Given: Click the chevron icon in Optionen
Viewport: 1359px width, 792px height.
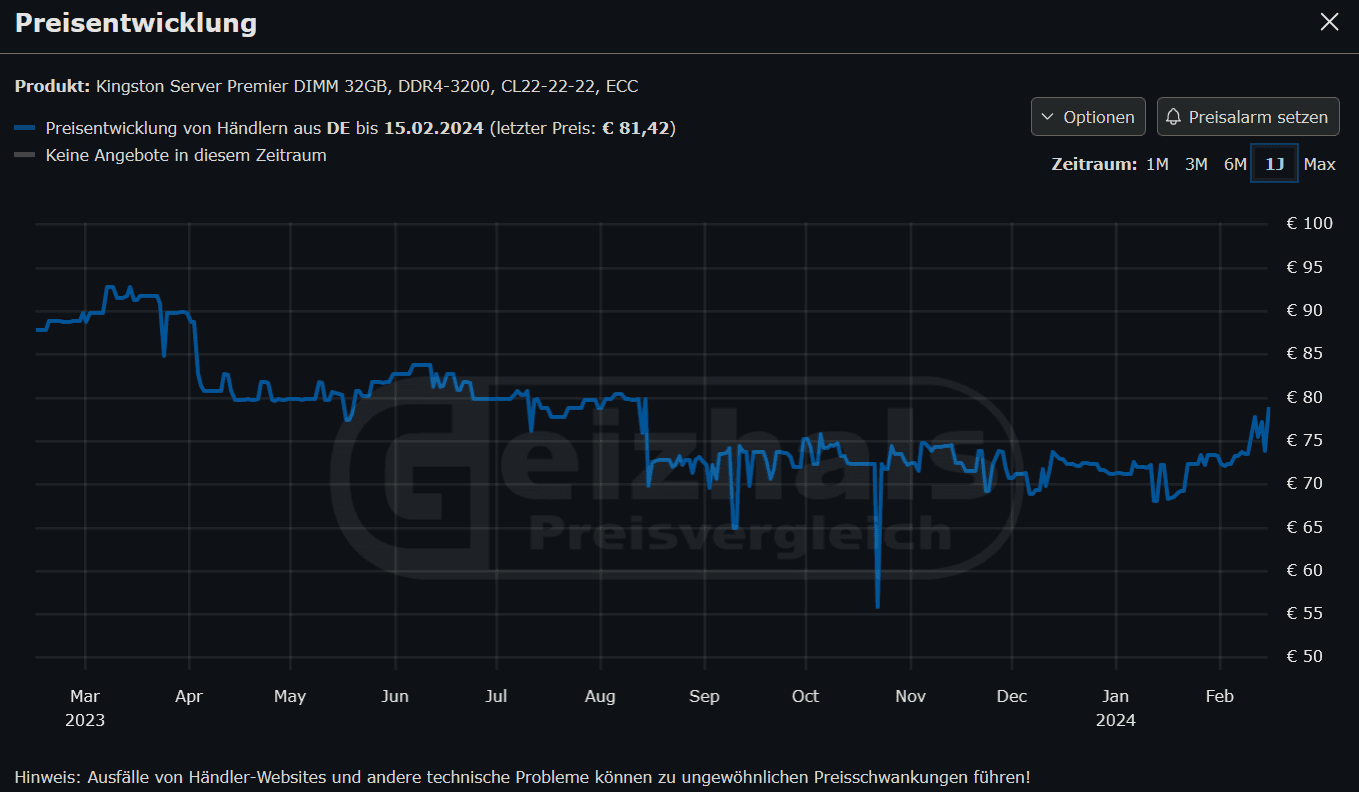Looking at the screenshot, I should (x=1048, y=117).
